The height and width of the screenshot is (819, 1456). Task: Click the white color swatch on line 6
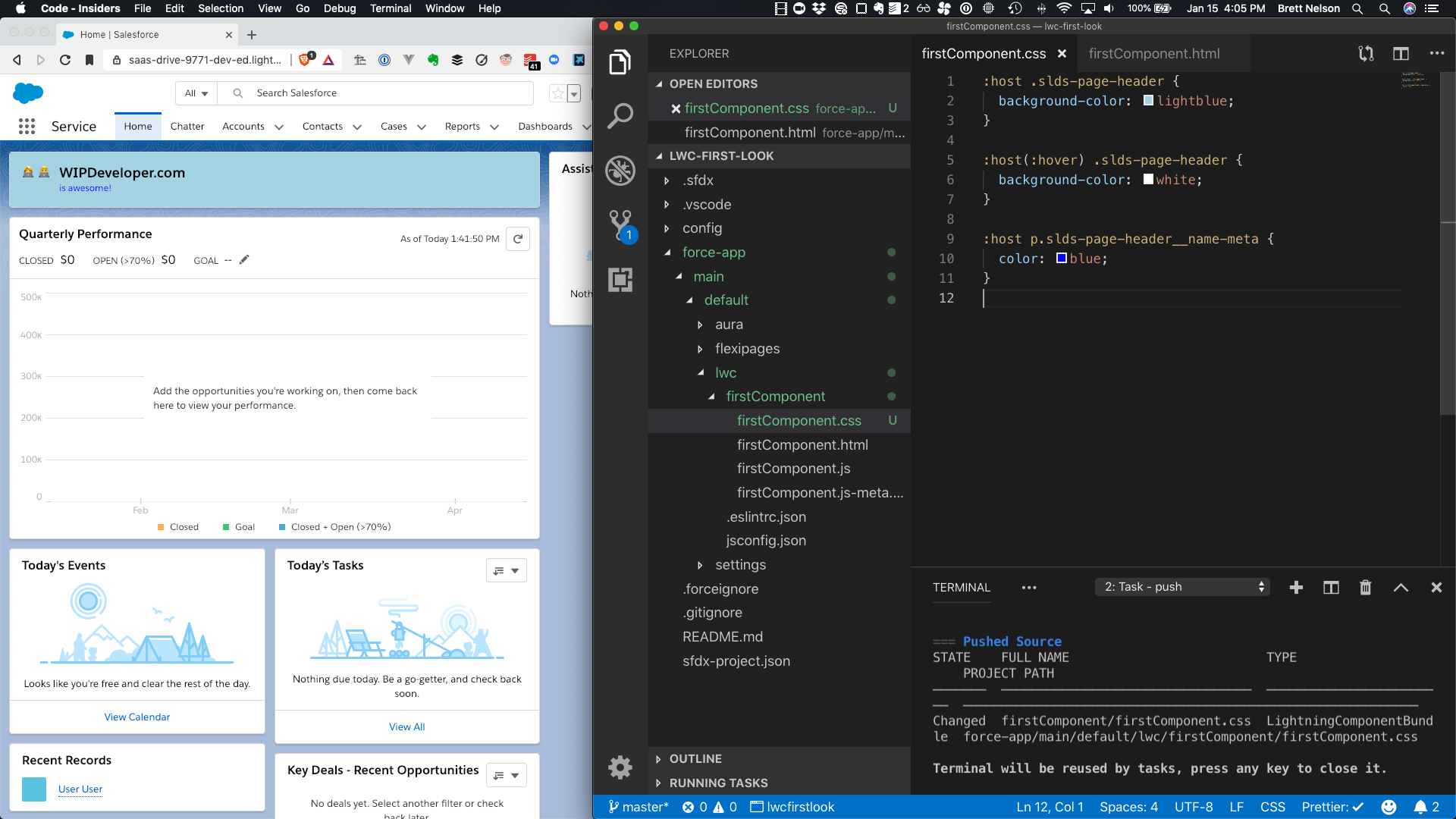tap(1148, 180)
